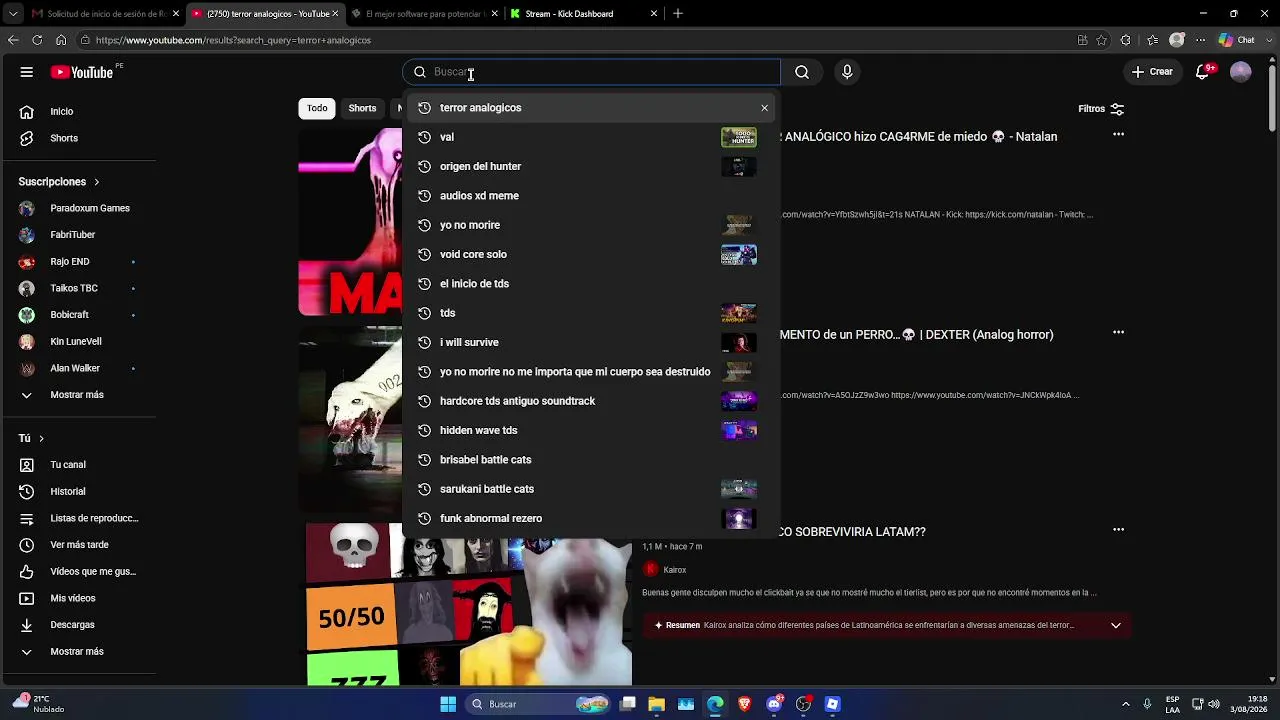
Task: Open Copilot Chat in the browser
Action: pos(1237,40)
